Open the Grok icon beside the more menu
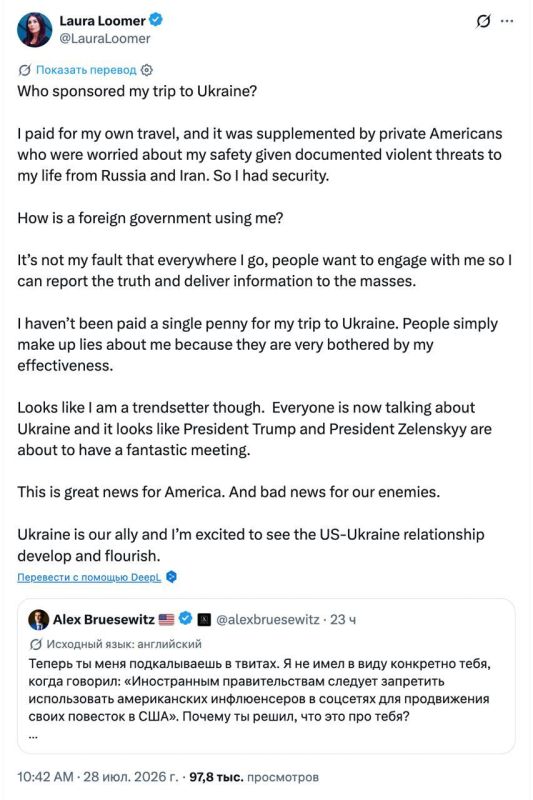Image resolution: width=533 pixels, height=800 pixels. (x=483, y=21)
